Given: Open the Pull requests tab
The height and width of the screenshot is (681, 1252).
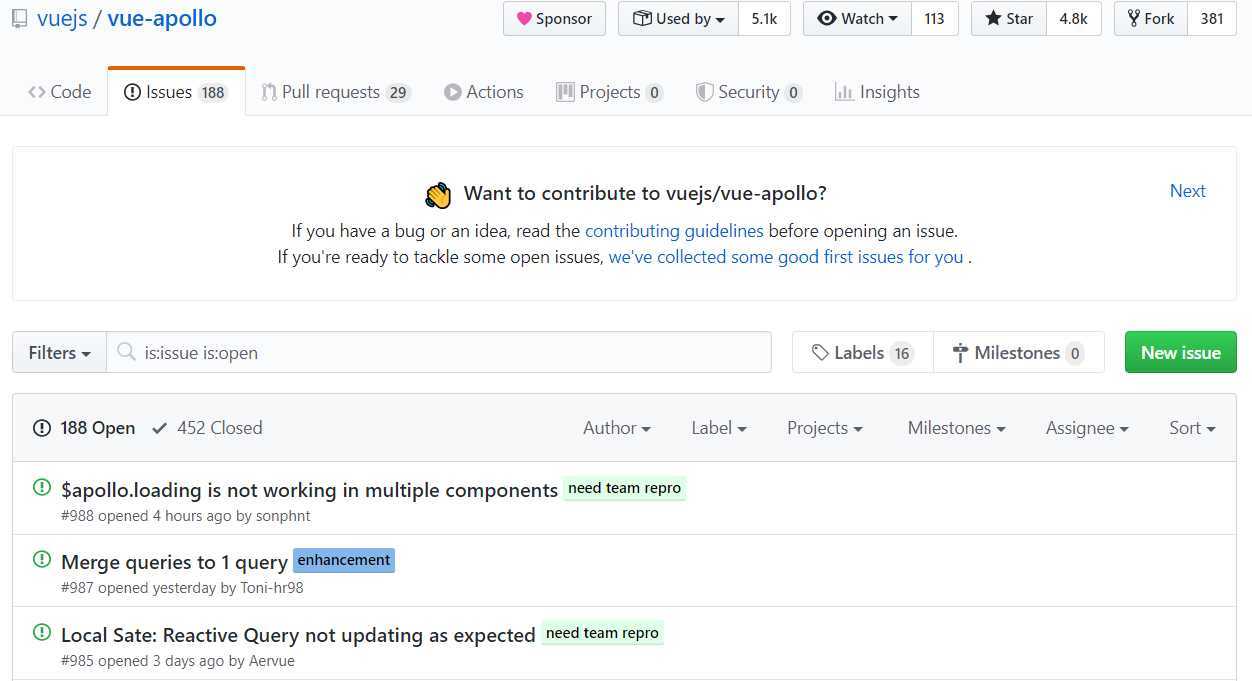Looking at the screenshot, I should coord(336,92).
